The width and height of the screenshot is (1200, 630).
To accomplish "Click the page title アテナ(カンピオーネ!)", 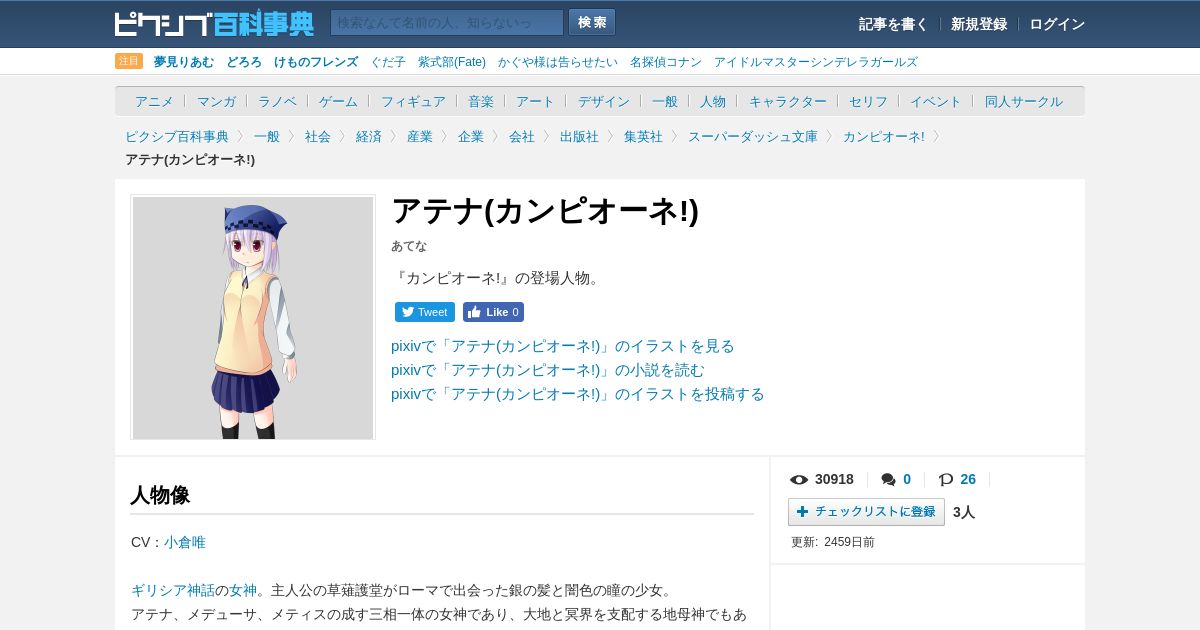I will point(545,211).
